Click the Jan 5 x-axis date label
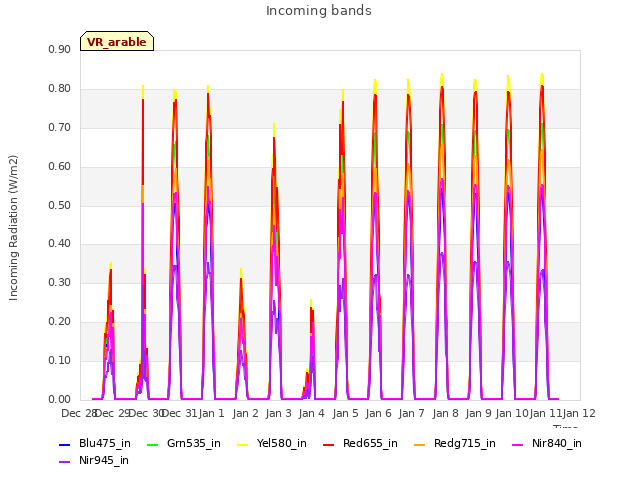This screenshot has width=640, height=480. (x=345, y=413)
